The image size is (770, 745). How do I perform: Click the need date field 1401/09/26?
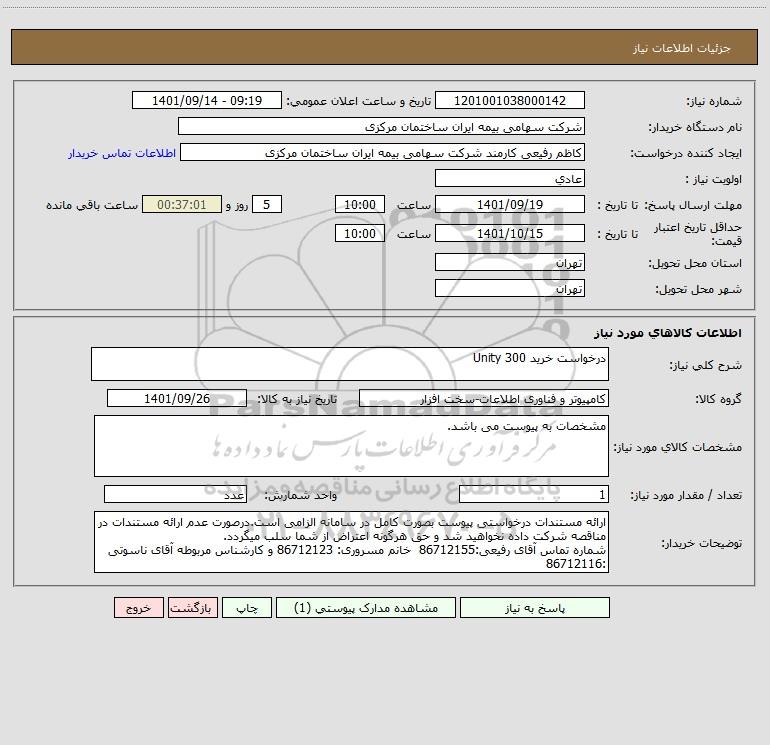click(x=177, y=399)
